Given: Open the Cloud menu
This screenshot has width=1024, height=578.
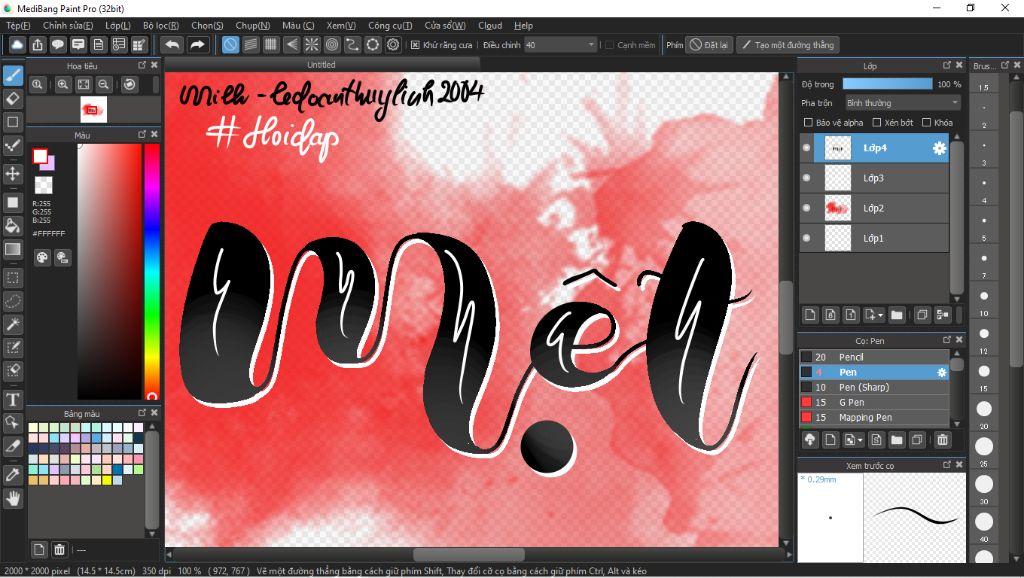Looking at the screenshot, I should (x=490, y=25).
